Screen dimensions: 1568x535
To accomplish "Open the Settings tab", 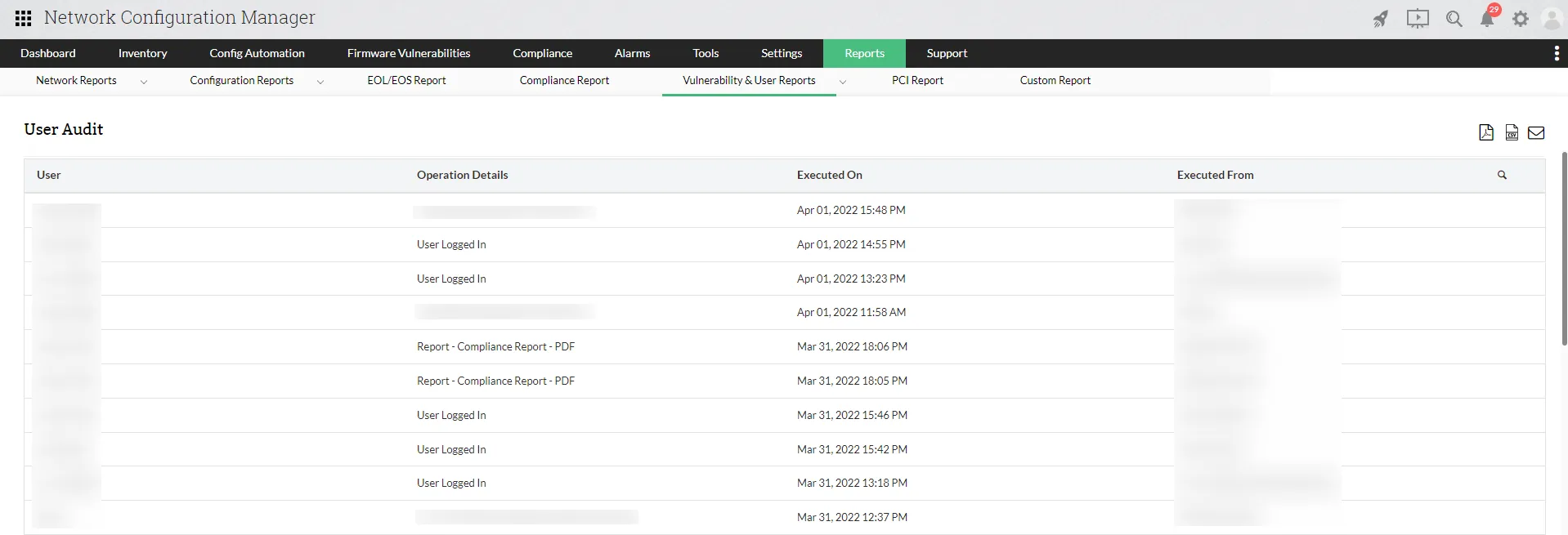I will click(782, 53).
